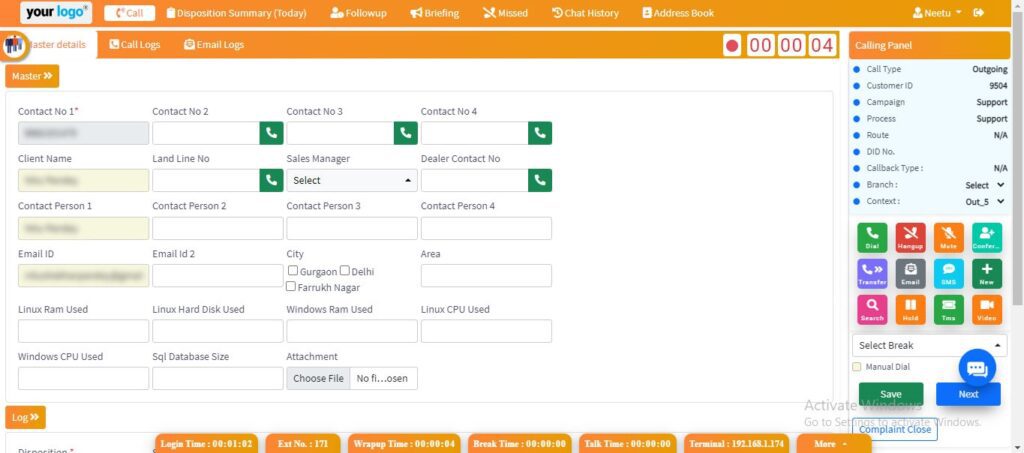Dial Contact No 4 with its phone icon
Image resolution: width=1024 pixels, height=453 pixels.
[540, 133]
